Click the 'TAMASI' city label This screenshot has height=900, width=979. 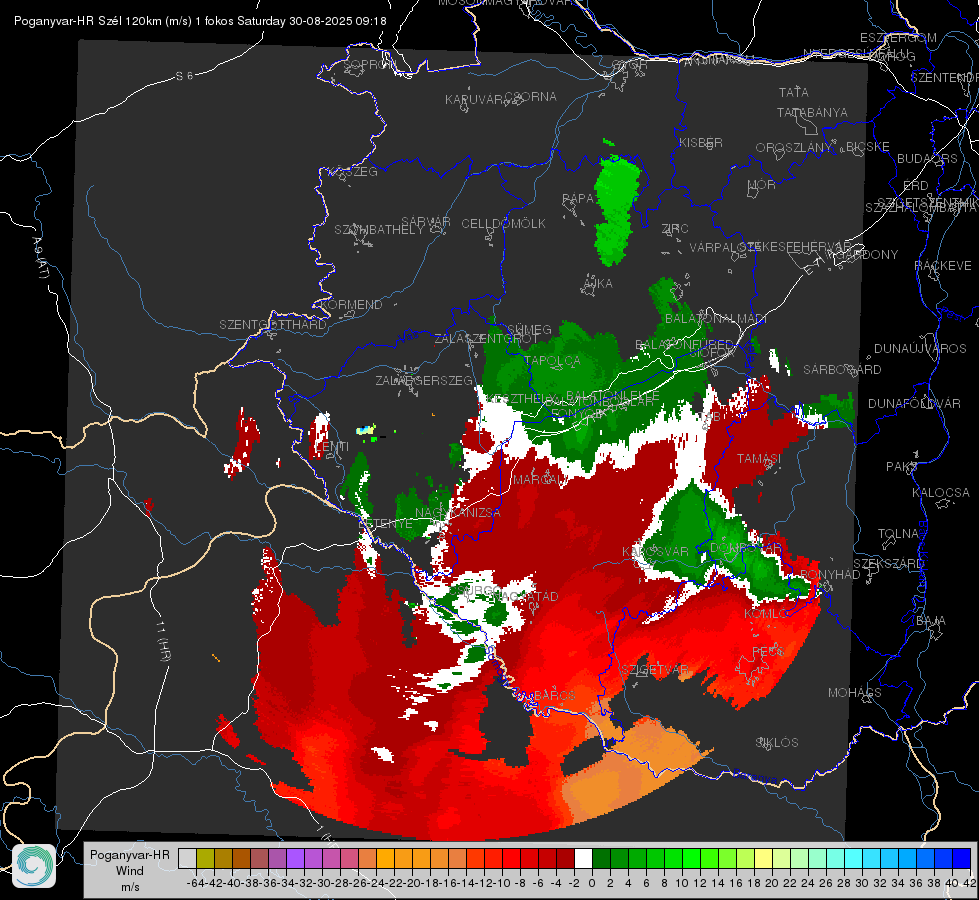(759, 459)
